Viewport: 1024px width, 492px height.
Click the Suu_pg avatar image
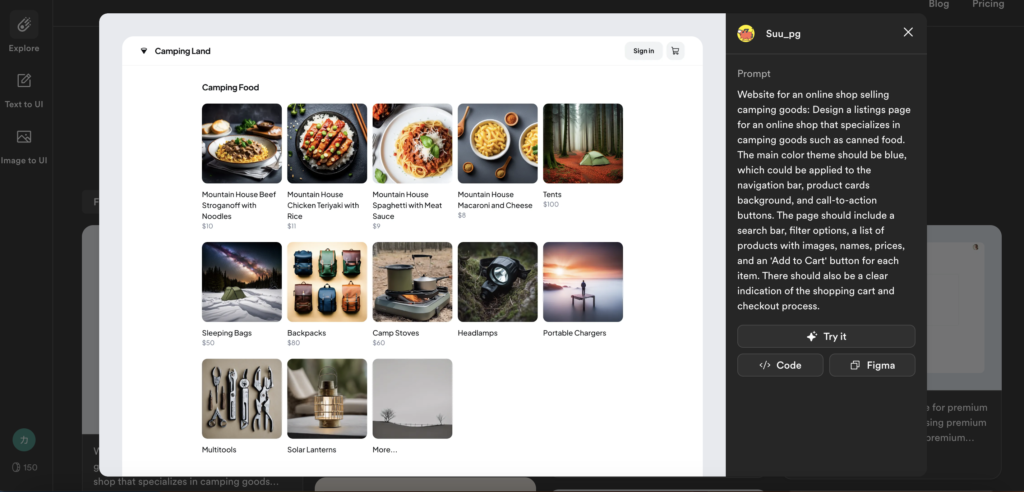pyautogui.click(x=746, y=33)
